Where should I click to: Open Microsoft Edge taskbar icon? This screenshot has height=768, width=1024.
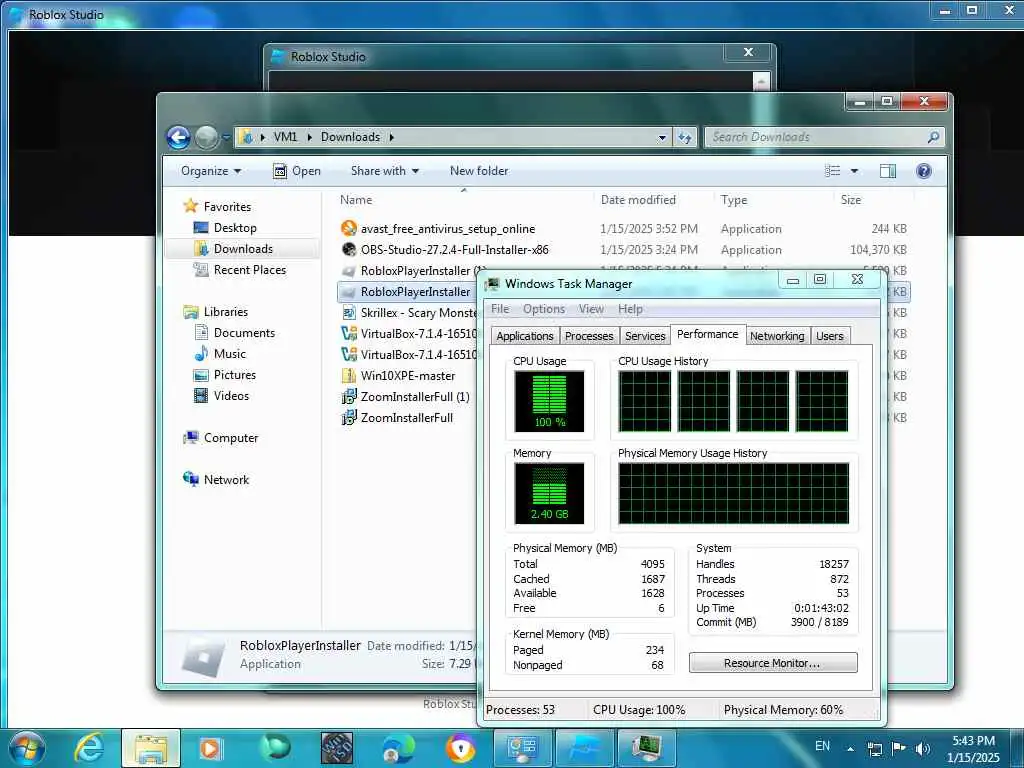(x=398, y=748)
